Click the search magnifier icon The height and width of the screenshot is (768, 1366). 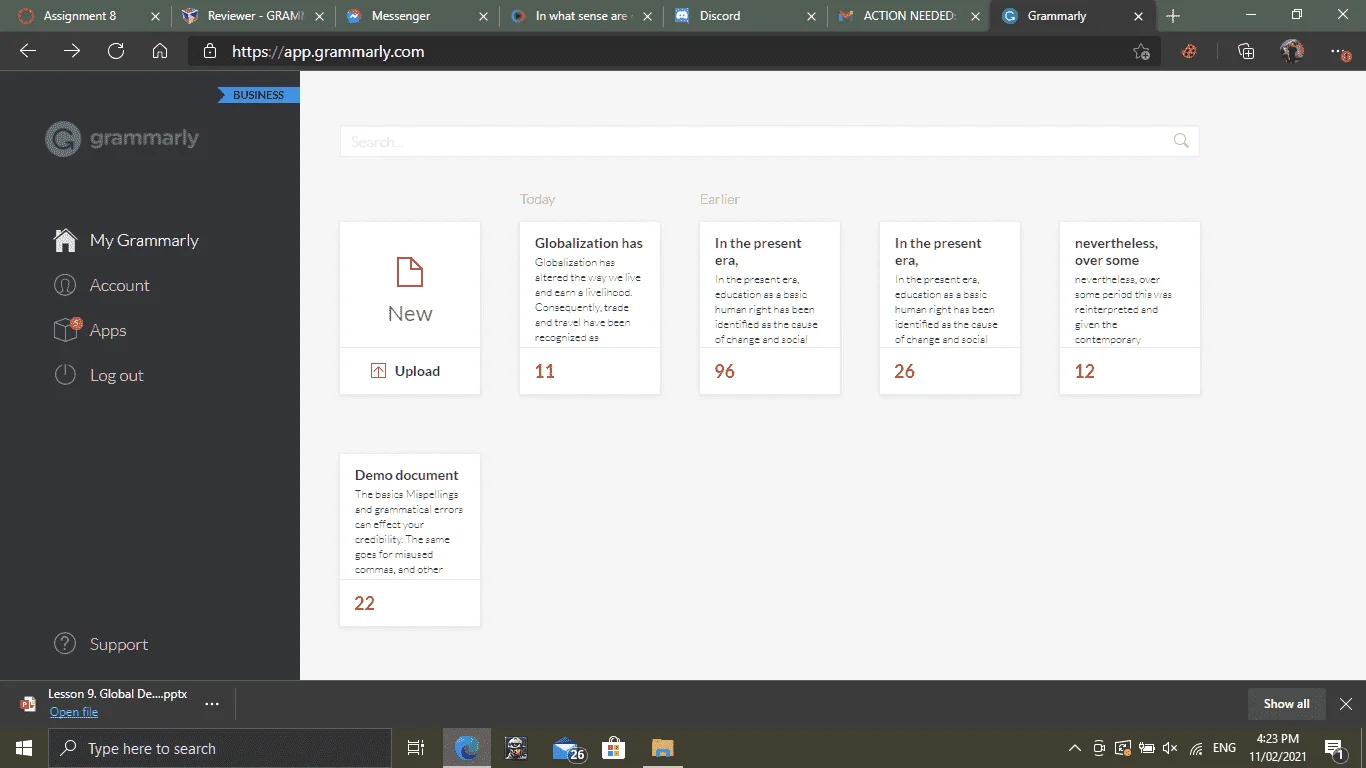click(1181, 141)
